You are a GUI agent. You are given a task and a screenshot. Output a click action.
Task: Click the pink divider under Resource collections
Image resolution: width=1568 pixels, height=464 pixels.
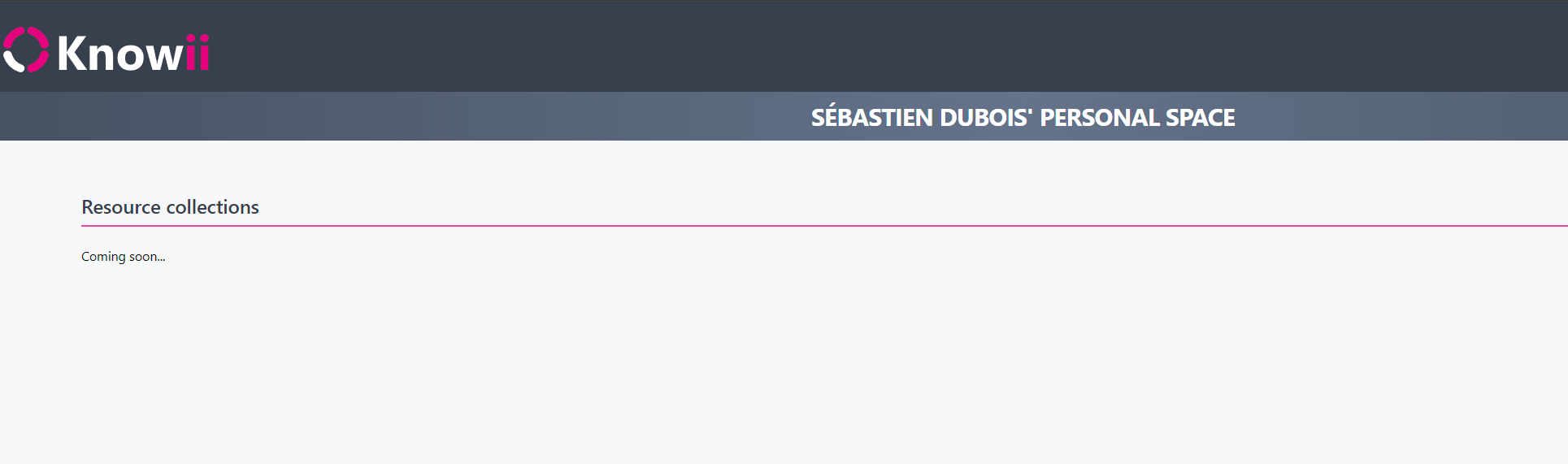813,226
